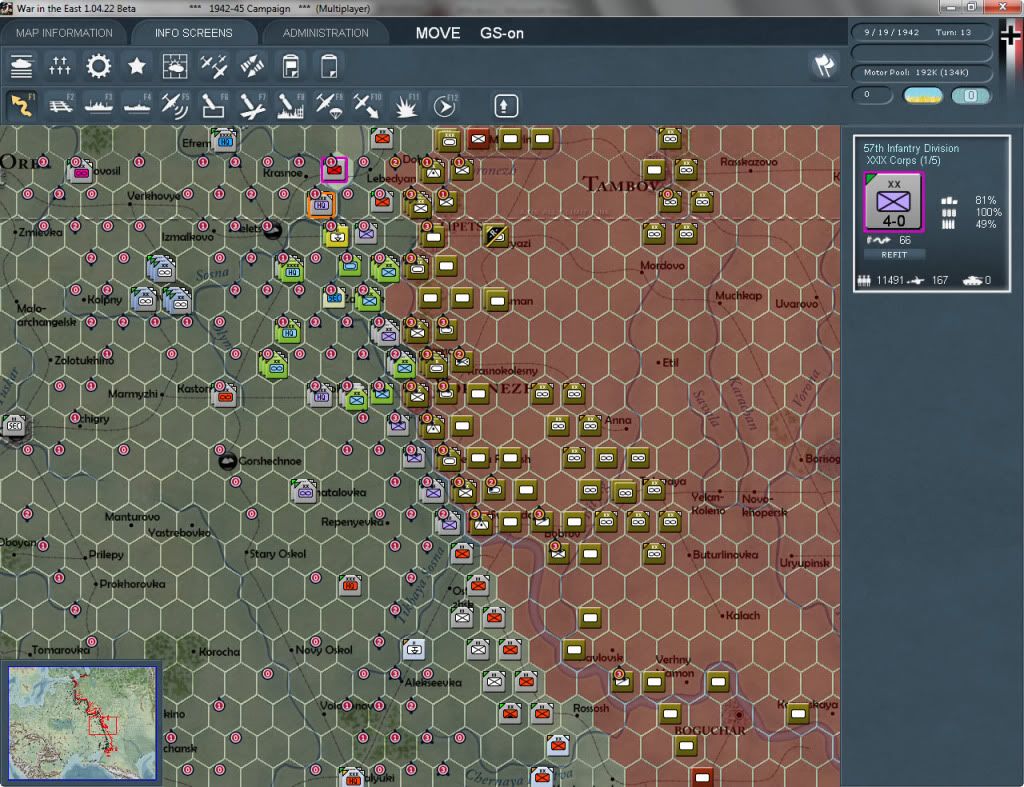Click the Rasskazovo town label
Screen dimensions: 1024x787
pyautogui.click(x=749, y=162)
